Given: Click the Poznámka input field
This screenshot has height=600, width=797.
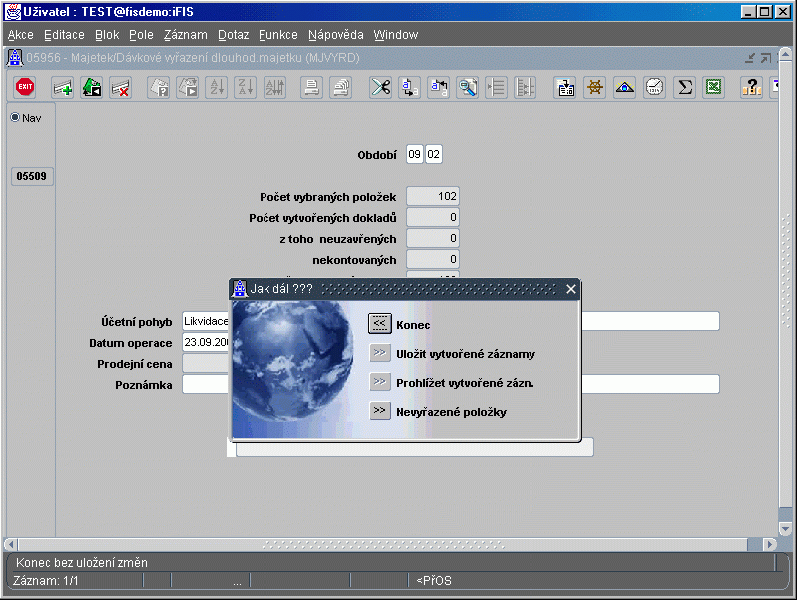Looking at the screenshot, I should click(x=205, y=385).
